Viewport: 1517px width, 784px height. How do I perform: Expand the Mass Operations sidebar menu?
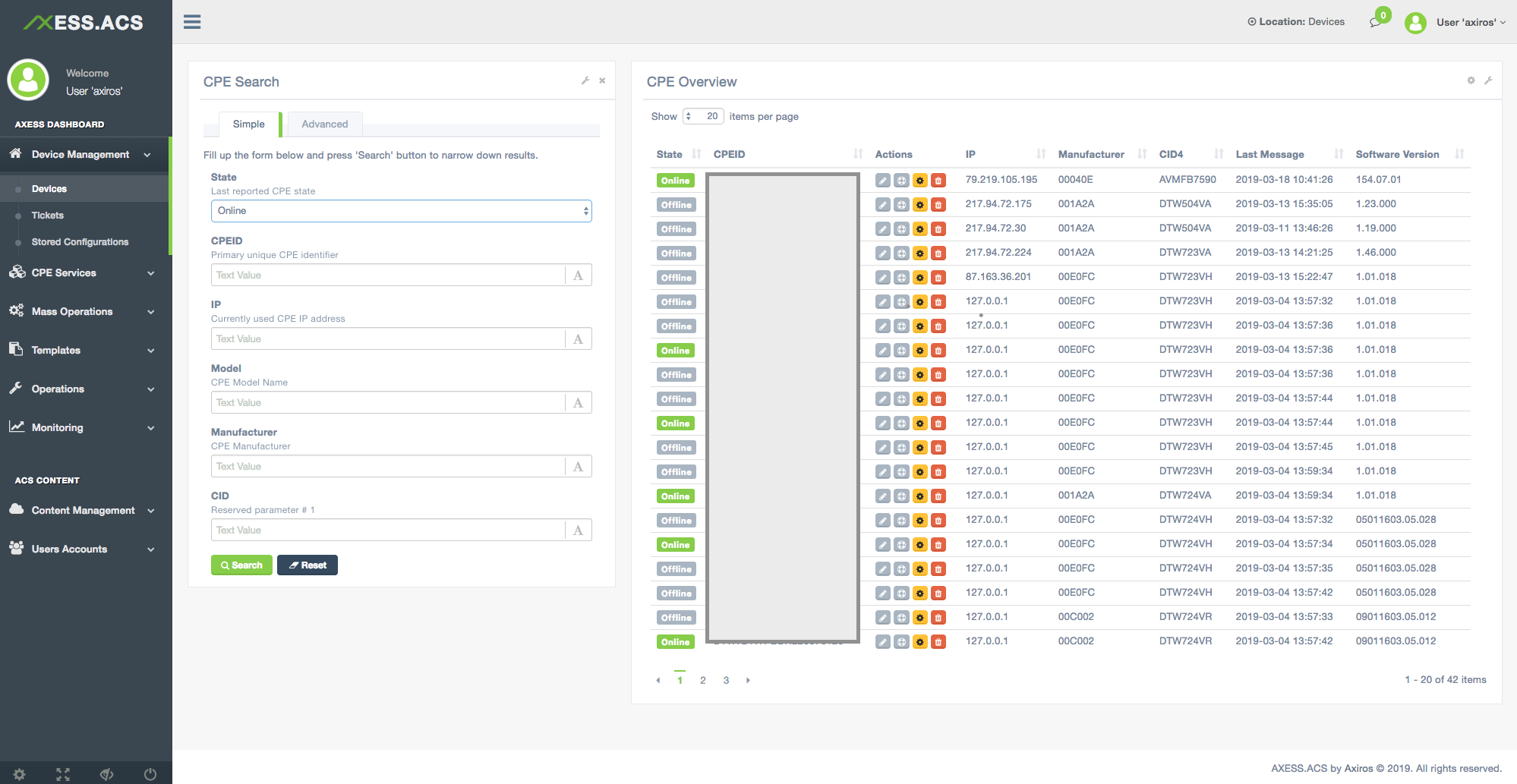coord(82,312)
